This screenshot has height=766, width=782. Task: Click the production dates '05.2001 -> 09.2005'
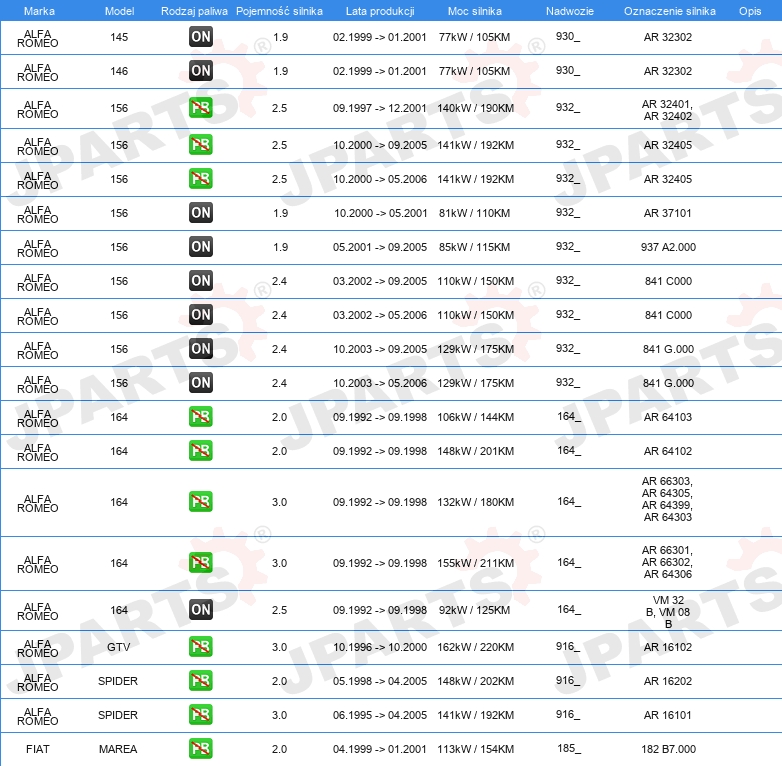380,247
